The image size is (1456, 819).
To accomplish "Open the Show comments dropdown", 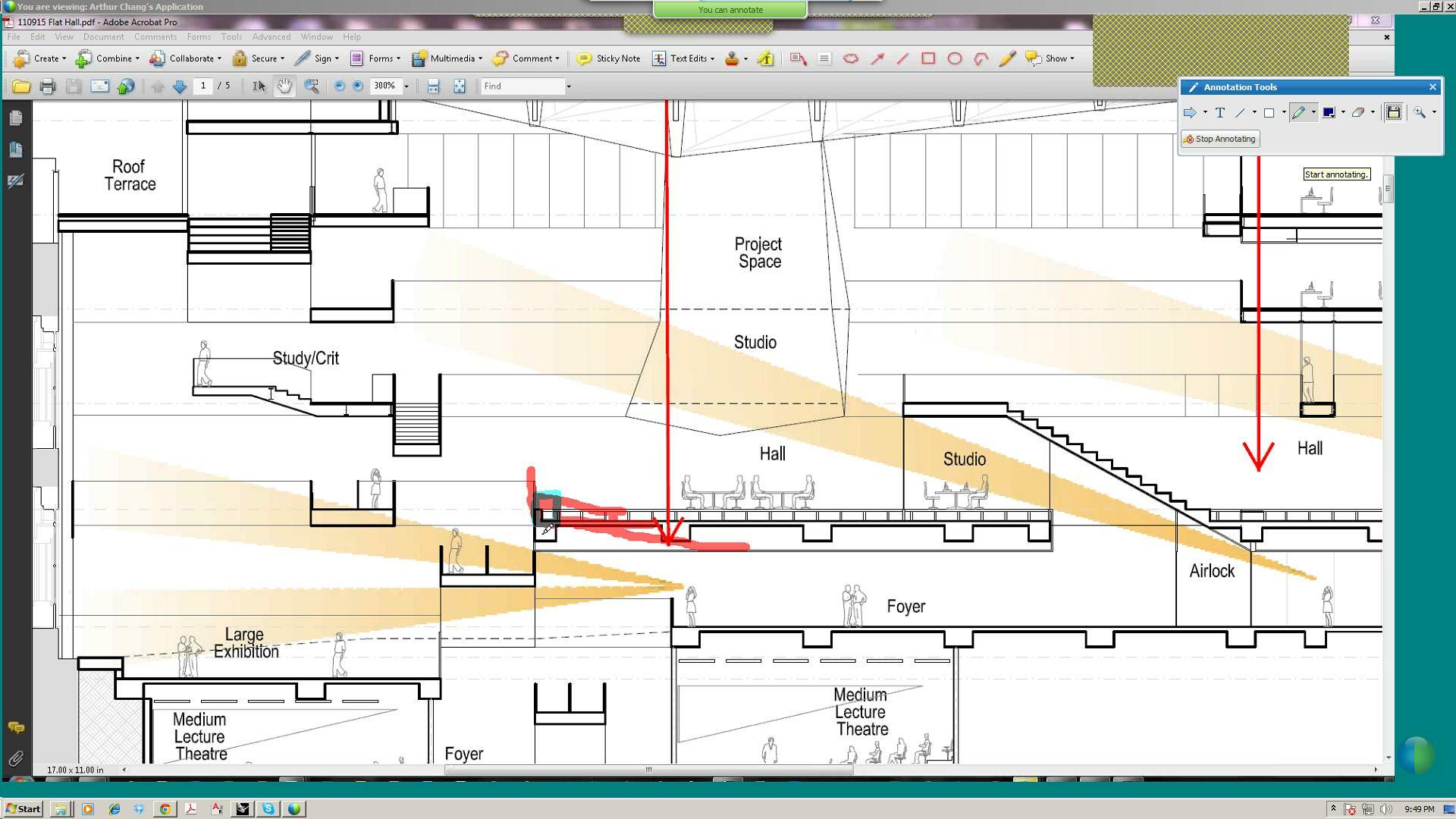I will 1050,58.
